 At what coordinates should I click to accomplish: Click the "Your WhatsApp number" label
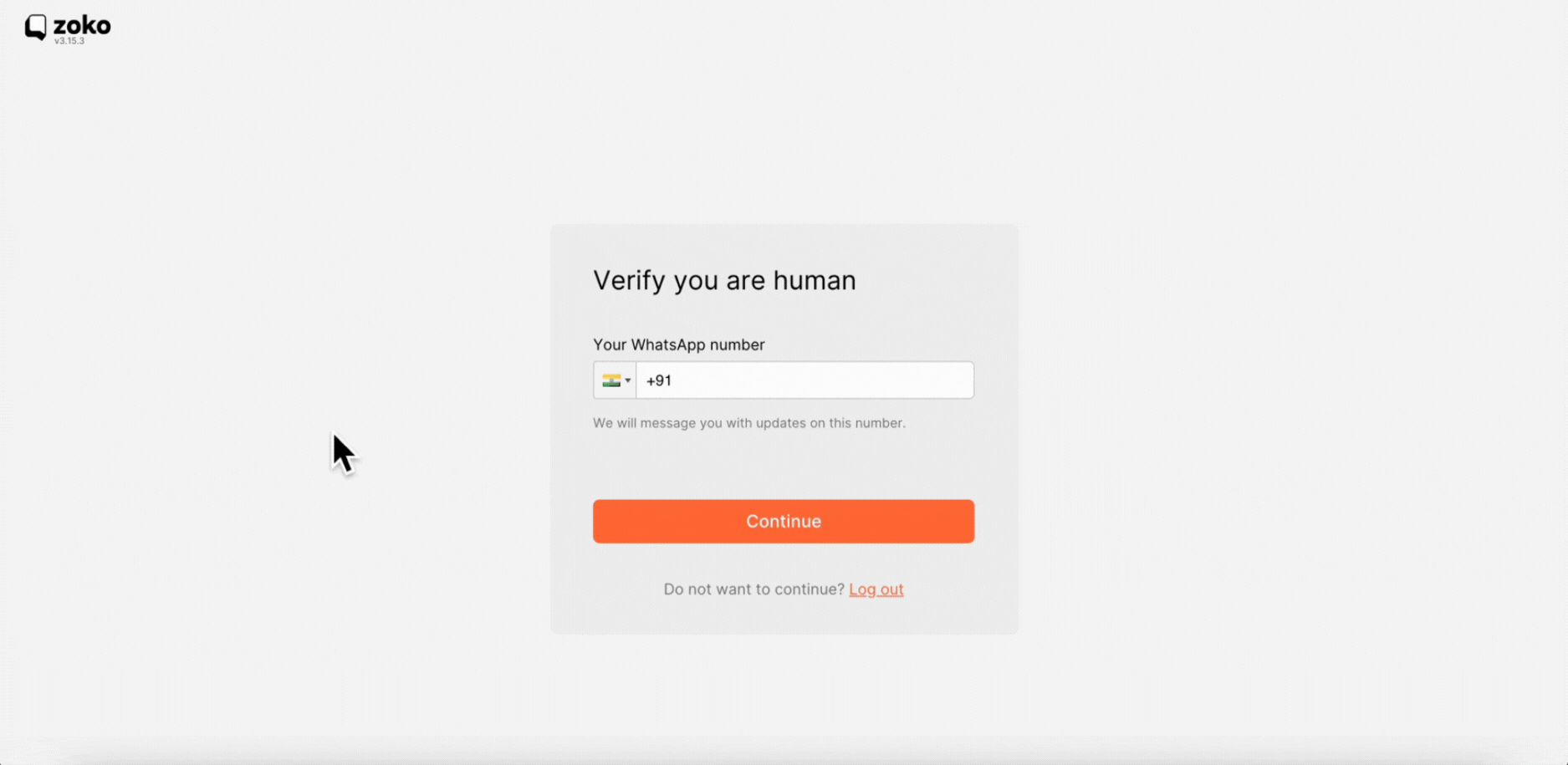[x=678, y=344]
